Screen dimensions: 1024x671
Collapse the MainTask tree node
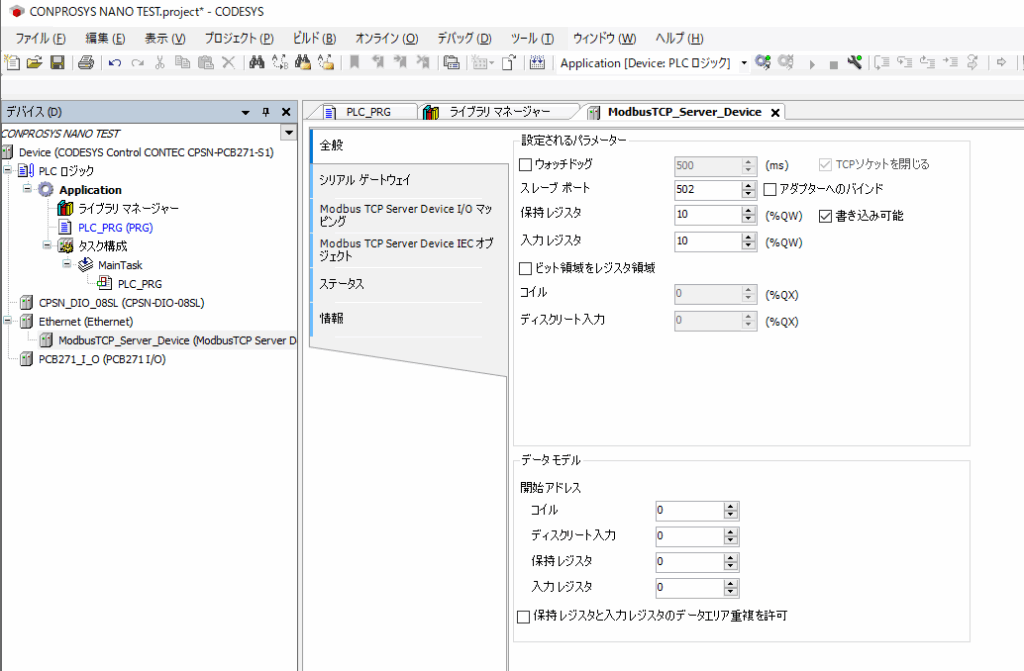tap(67, 264)
